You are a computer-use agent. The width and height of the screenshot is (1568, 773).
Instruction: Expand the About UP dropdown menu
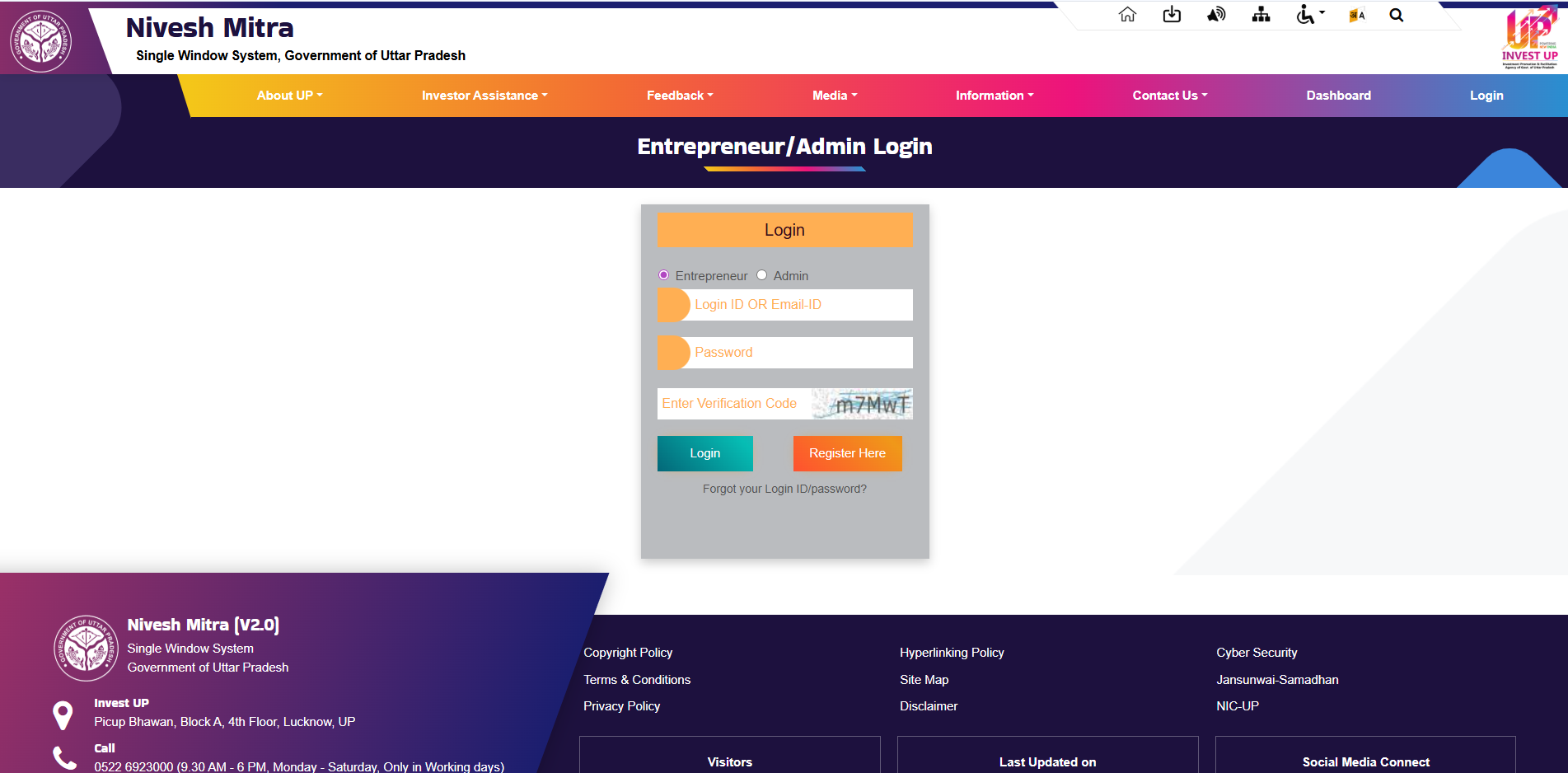click(x=289, y=96)
